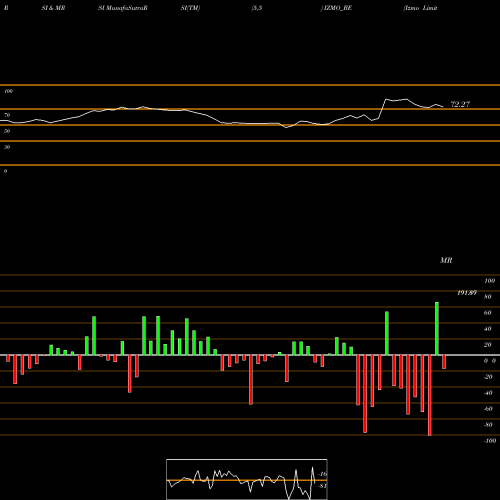This screenshot has width=500, height=500.
Task: Click the last red bar in MR histogram
Action: (x=444, y=362)
